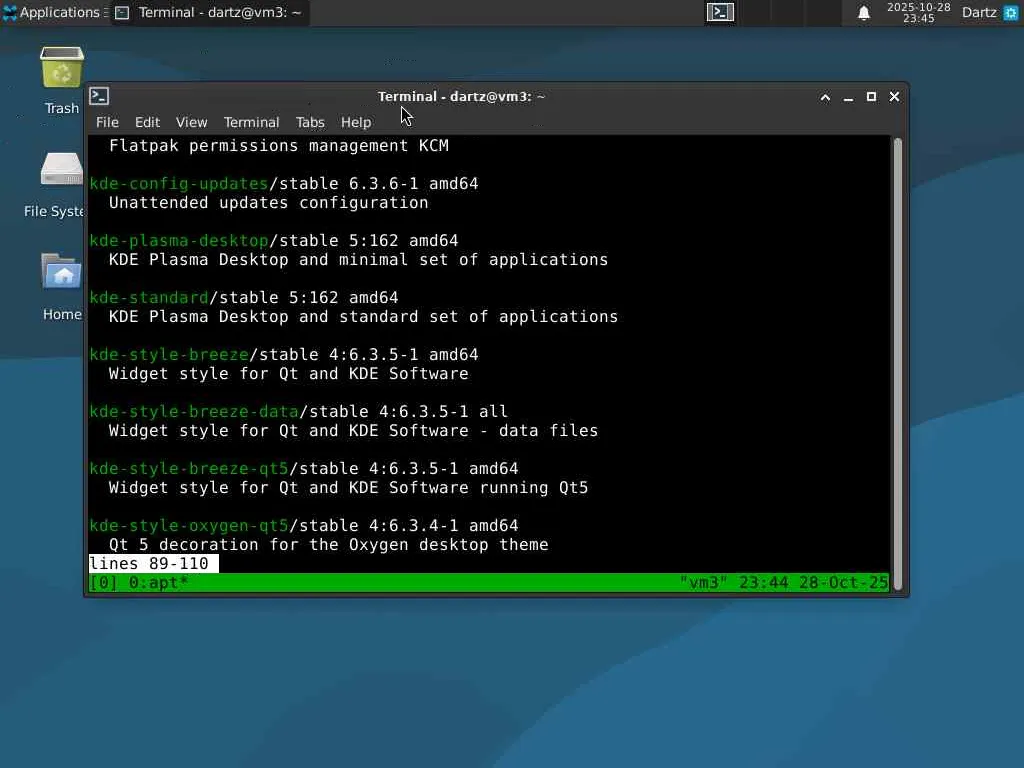Open the File menu
The height and width of the screenshot is (768, 1024).
coord(107,122)
